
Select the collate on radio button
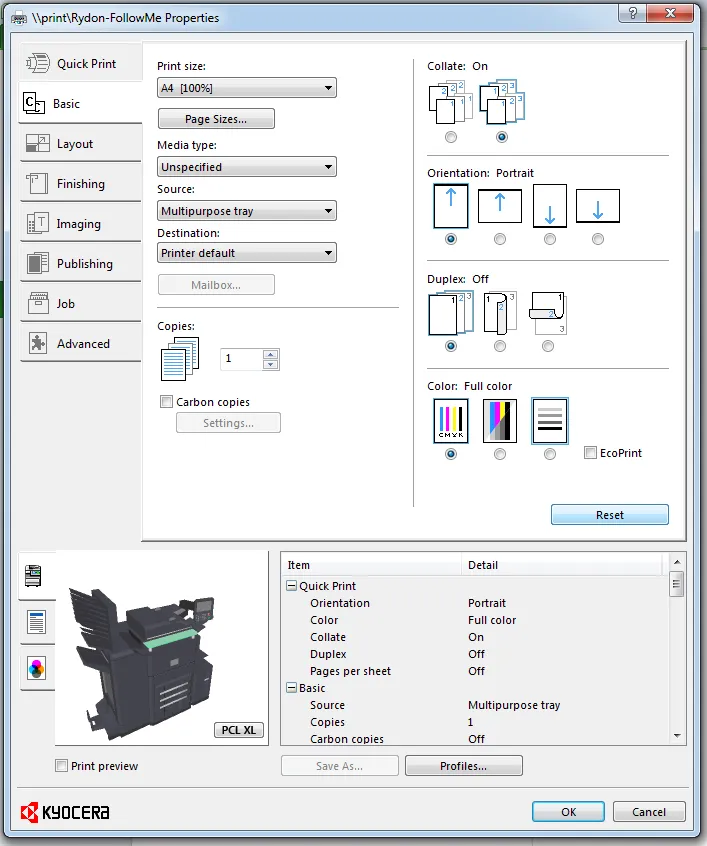[x=502, y=137]
